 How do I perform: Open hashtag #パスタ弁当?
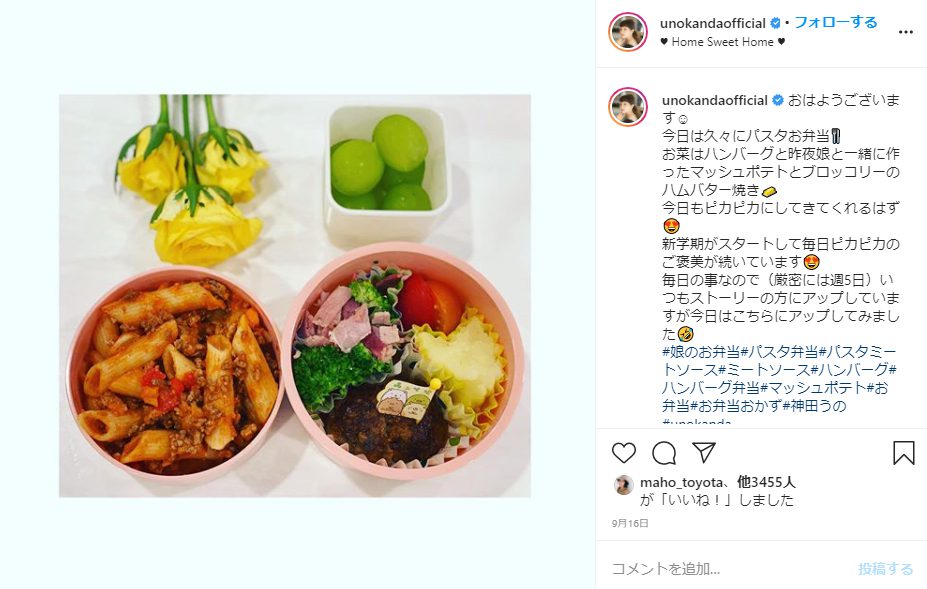point(779,352)
